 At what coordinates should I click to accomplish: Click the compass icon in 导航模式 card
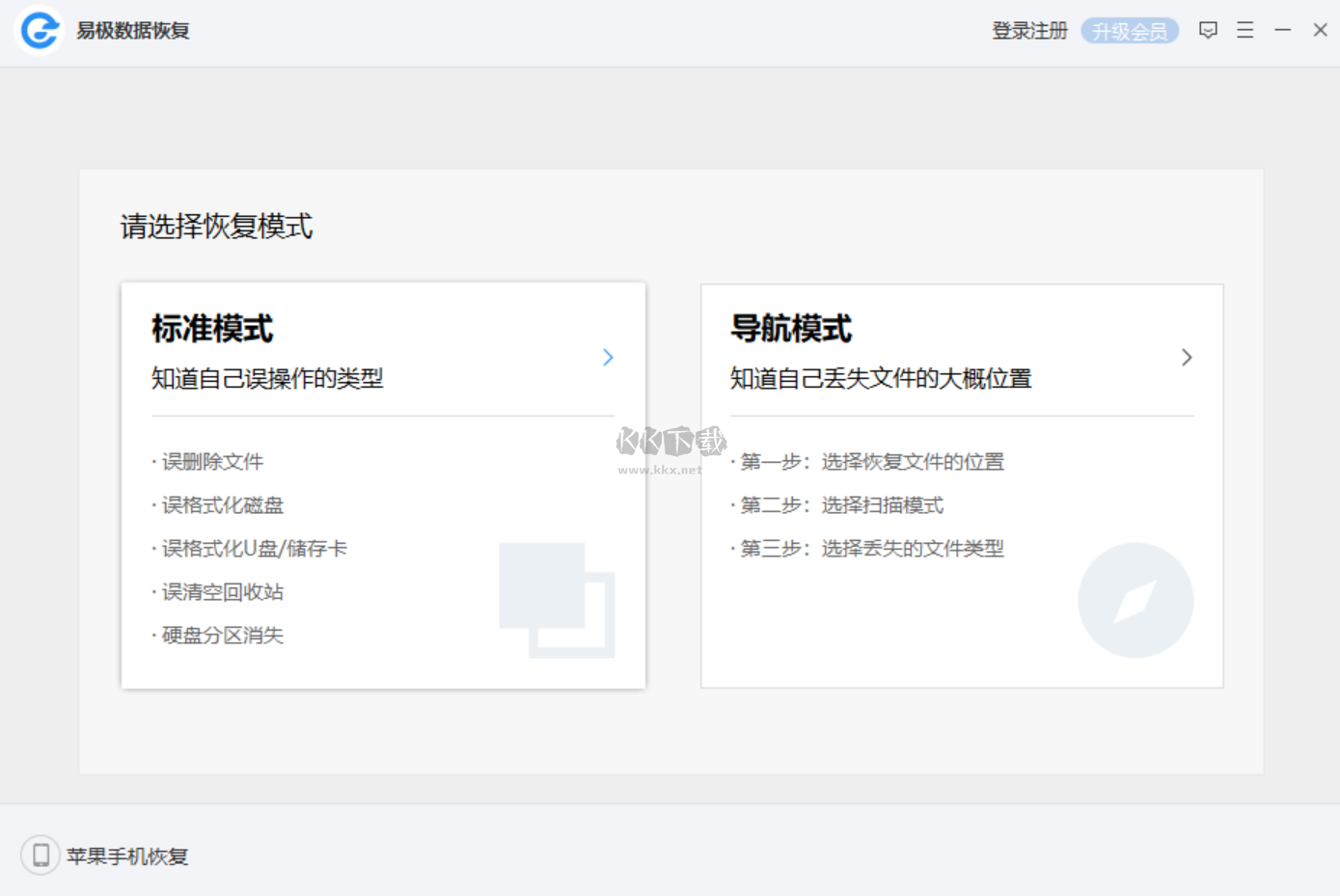coord(1135,600)
